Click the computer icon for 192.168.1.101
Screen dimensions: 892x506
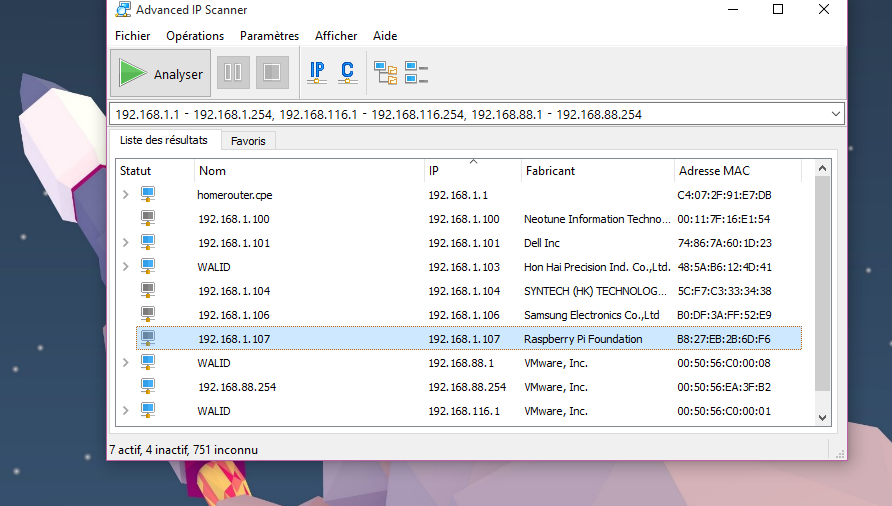148,242
